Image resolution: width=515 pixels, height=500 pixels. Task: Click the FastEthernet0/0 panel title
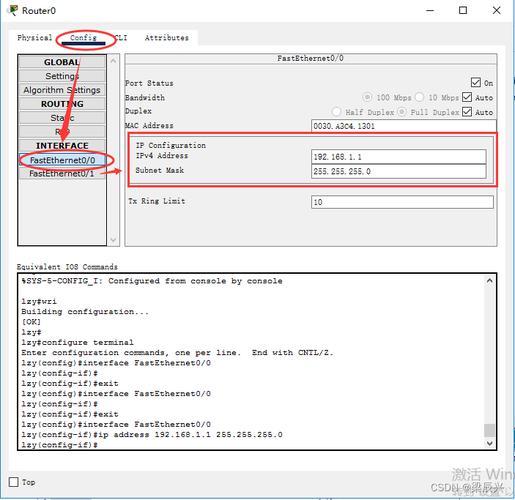[x=310, y=58]
